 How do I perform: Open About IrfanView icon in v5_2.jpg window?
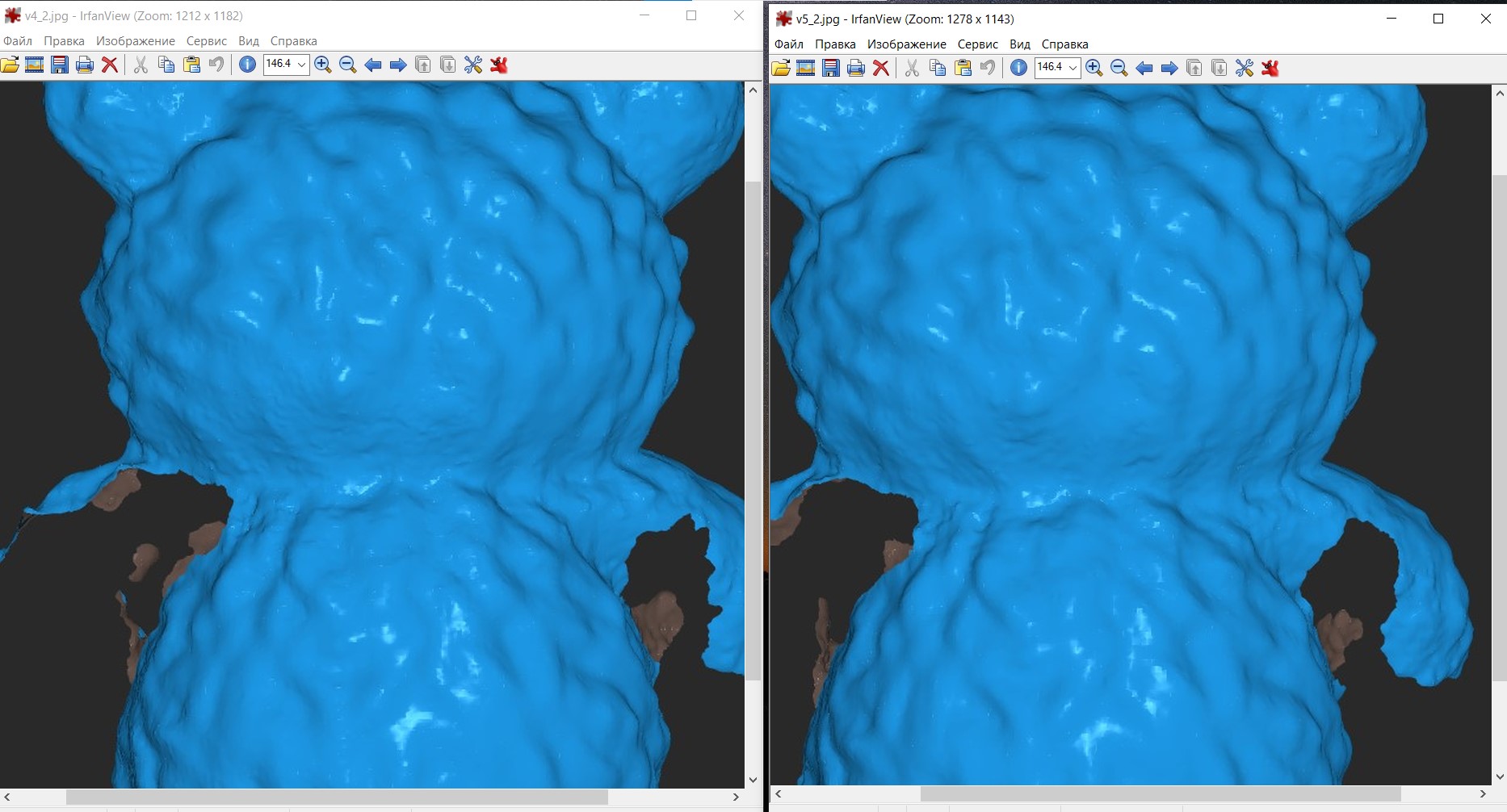coord(1270,68)
